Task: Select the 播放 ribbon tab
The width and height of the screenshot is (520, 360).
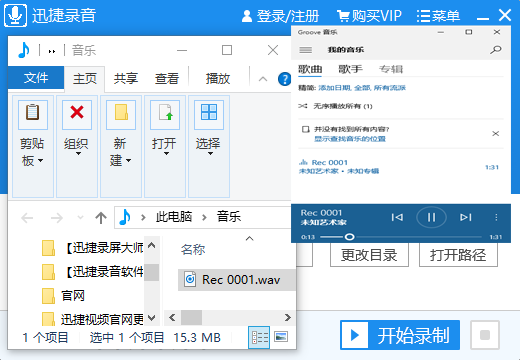Action: click(218, 79)
